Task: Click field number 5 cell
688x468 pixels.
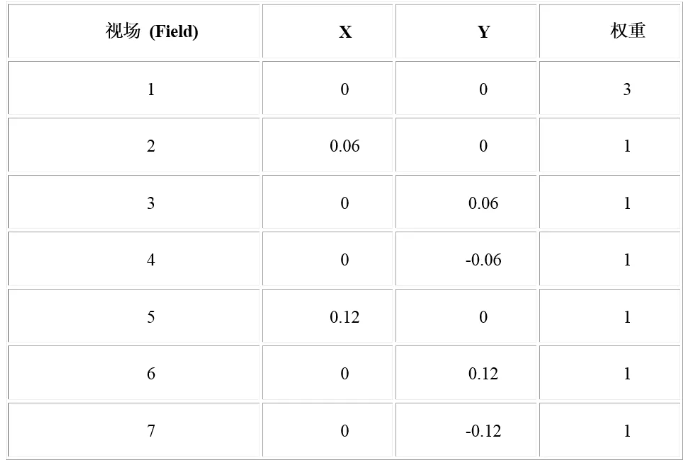Action: point(134,316)
